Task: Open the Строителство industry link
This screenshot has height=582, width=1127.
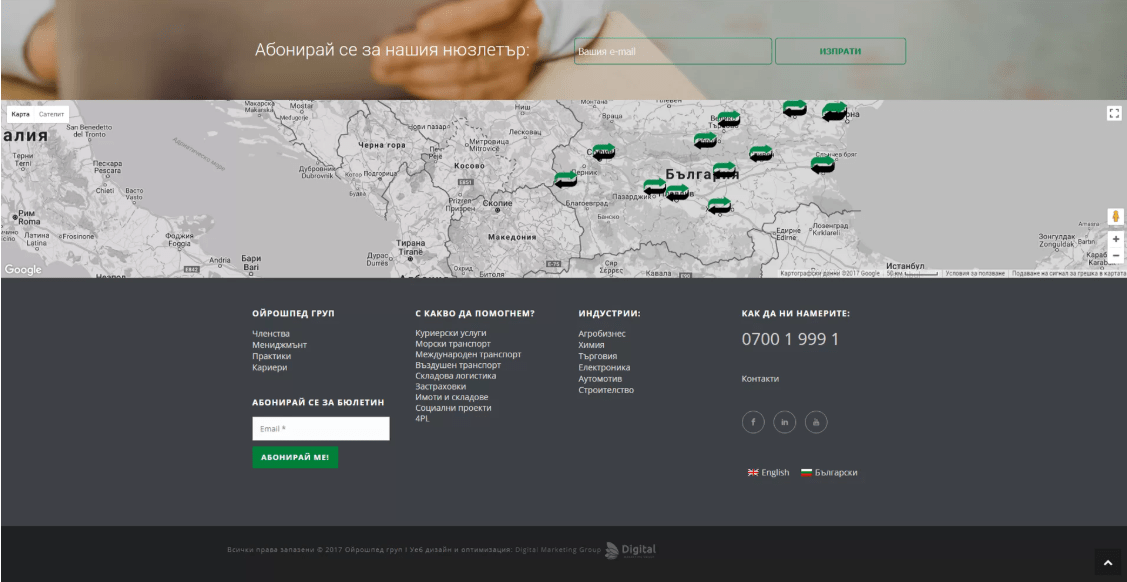Action: [x=607, y=390]
